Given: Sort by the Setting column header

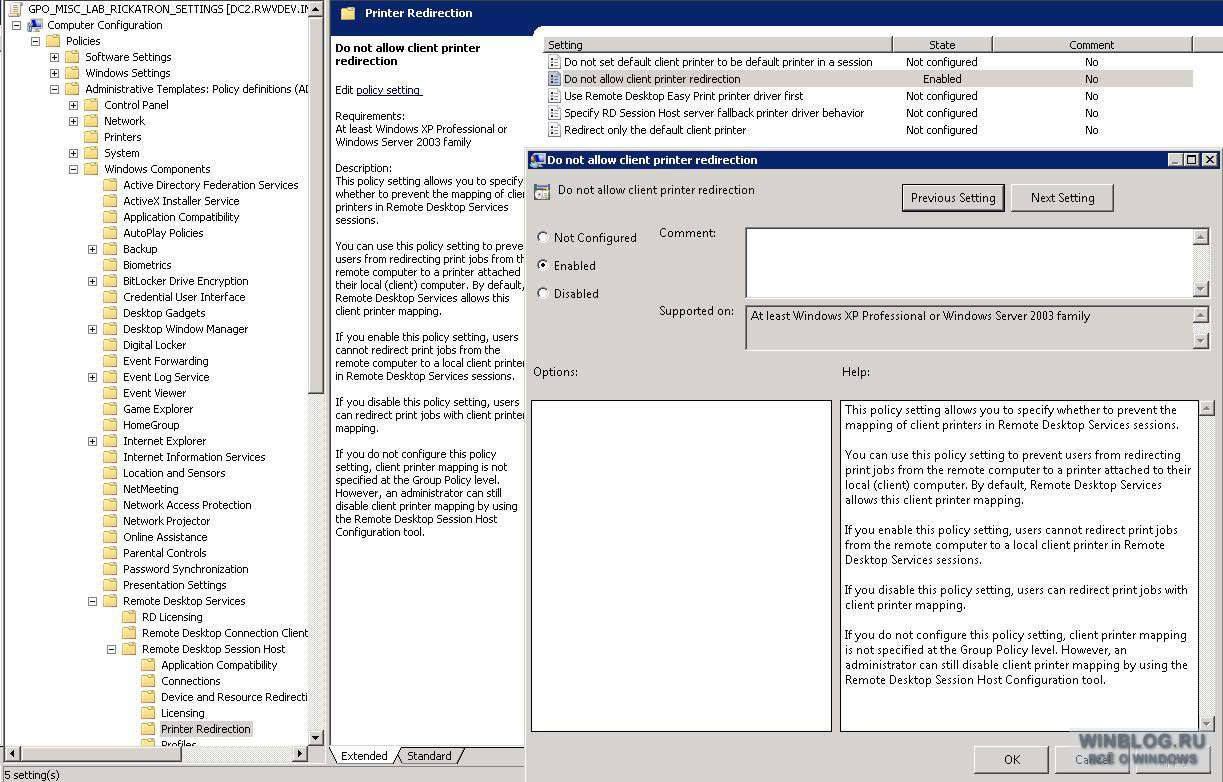Looking at the screenshot, I should pos(718,45).
